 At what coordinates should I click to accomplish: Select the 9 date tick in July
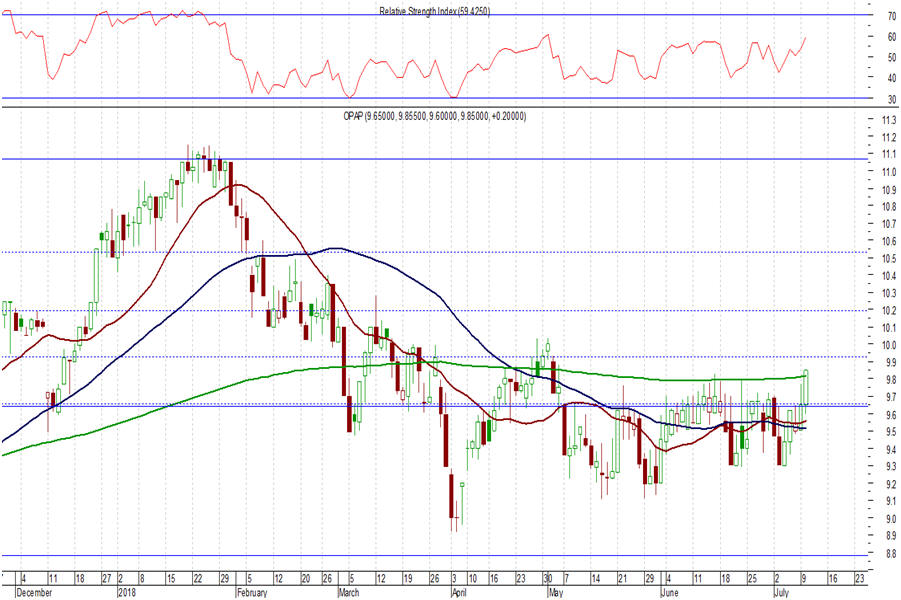[803, 579]
